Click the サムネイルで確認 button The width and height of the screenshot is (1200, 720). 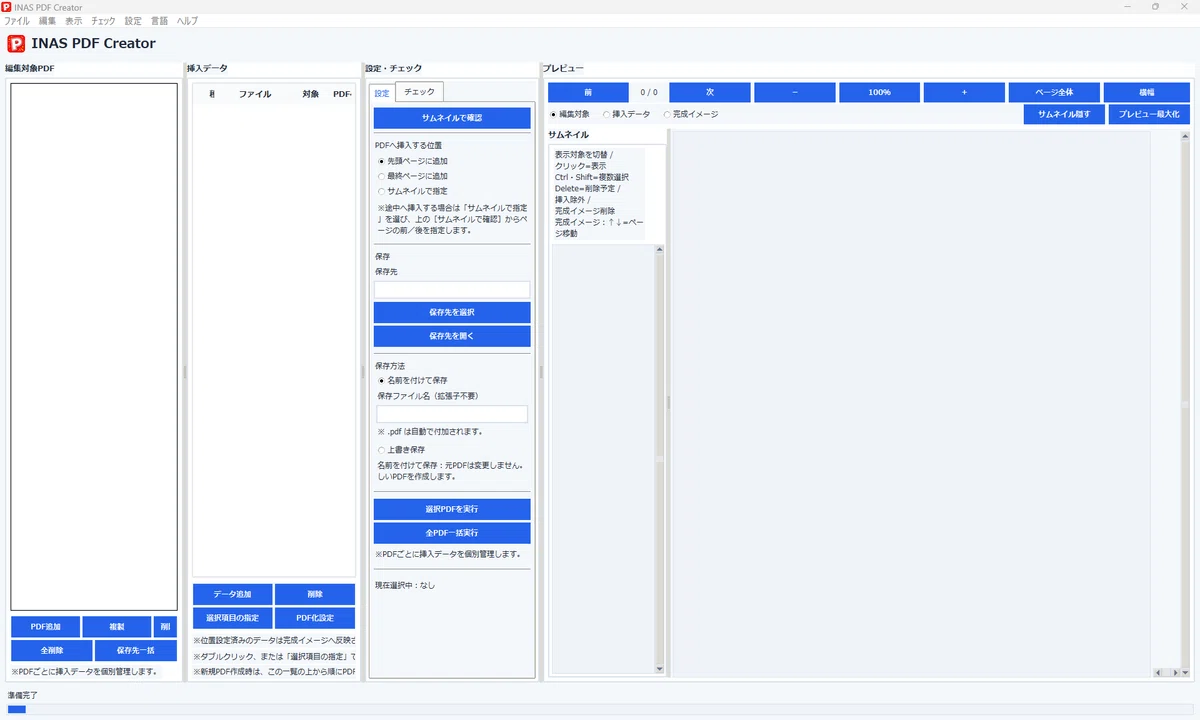tap(452, 118)
